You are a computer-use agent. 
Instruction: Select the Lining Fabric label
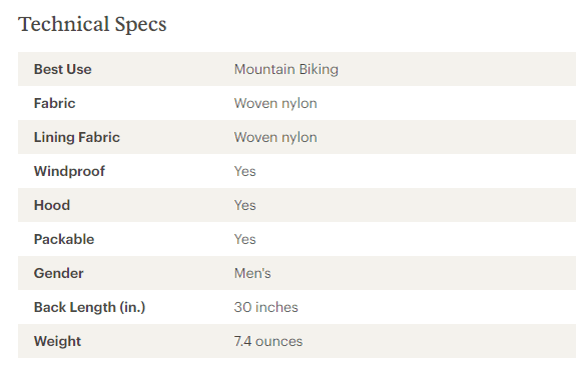pos(77,137)
